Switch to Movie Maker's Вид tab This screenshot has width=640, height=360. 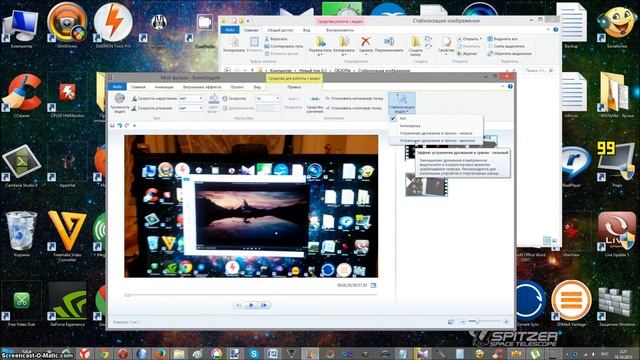[x=257, y=87]
